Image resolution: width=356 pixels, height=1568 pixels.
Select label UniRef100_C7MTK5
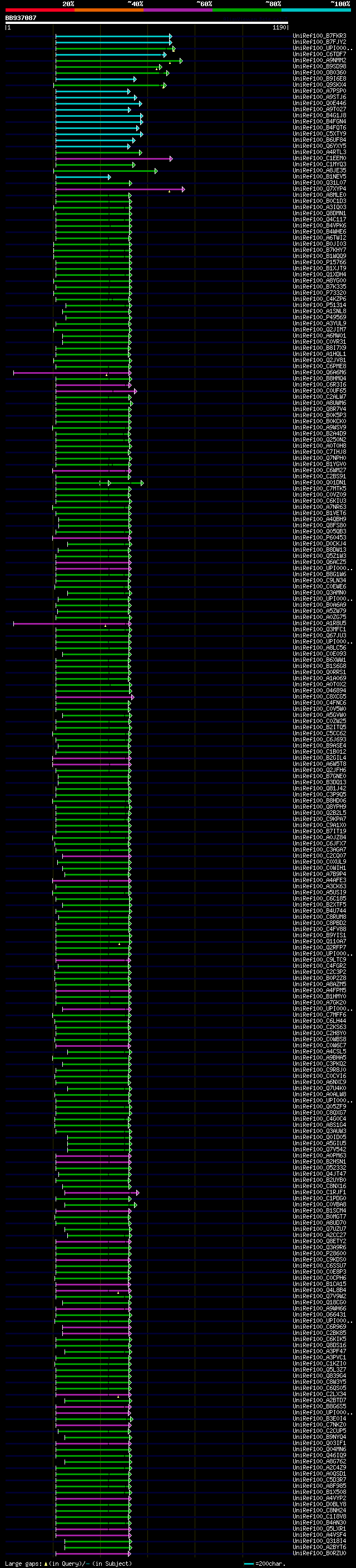coord(319,488)
